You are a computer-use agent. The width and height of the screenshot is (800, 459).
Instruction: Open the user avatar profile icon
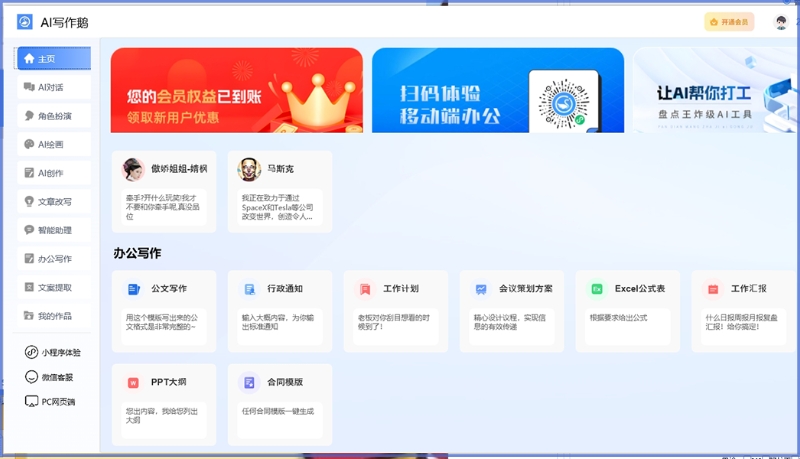click(781, 22)
